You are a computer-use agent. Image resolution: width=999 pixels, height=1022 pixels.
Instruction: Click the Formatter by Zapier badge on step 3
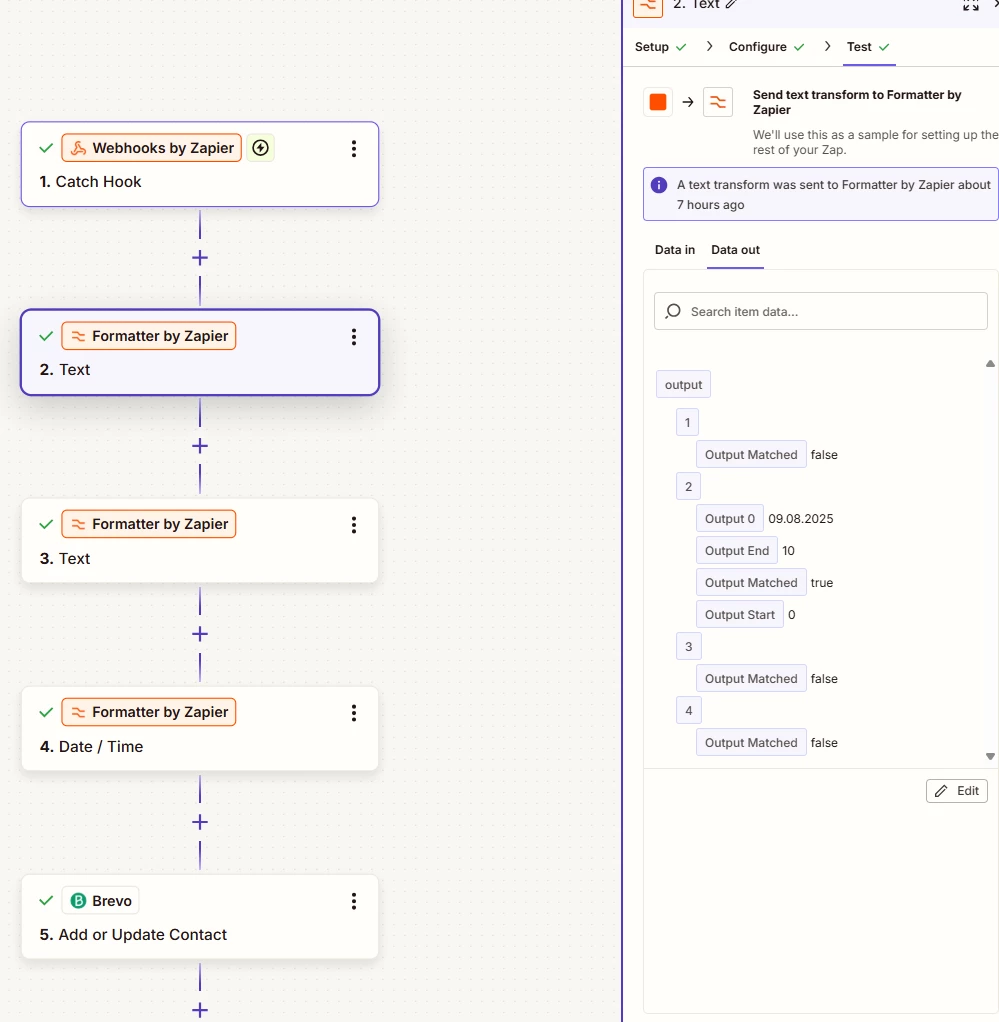[x=149, y=525]
